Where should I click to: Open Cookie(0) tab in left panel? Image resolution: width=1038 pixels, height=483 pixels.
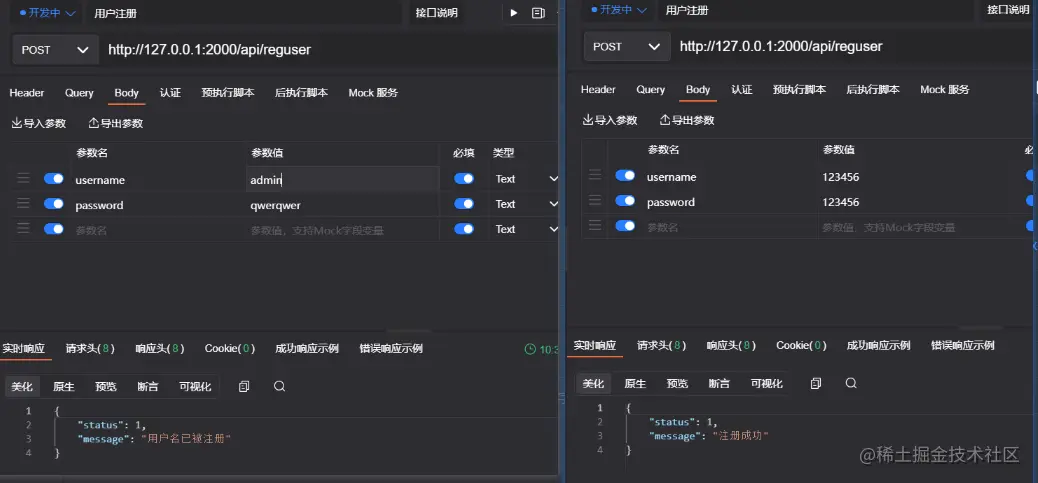pyautogui.click(x=230, y=348)
